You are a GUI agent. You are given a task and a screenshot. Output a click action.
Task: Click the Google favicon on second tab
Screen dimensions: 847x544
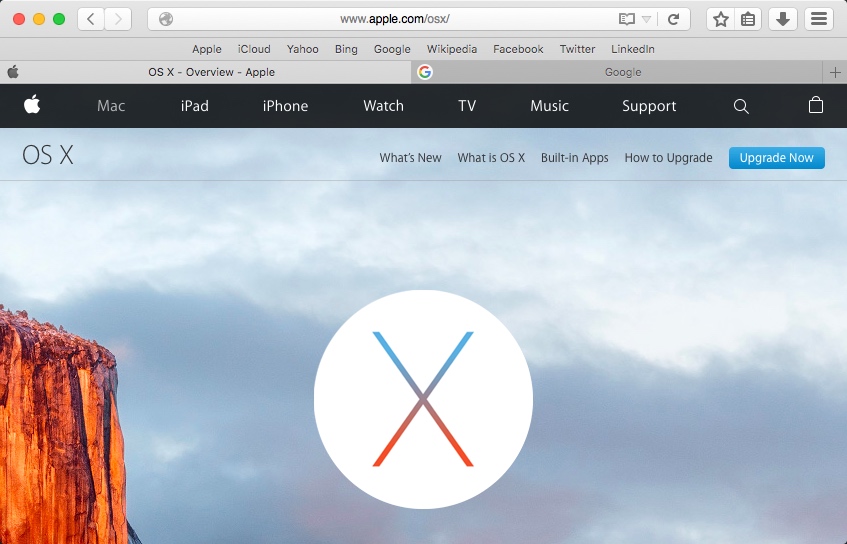tap(425, 72)
